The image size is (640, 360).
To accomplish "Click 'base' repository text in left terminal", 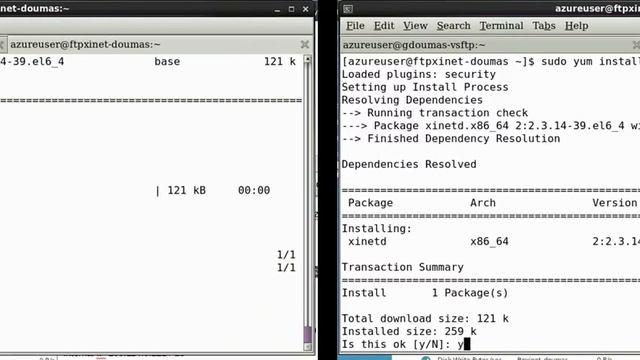I will [x=167, y=62].
